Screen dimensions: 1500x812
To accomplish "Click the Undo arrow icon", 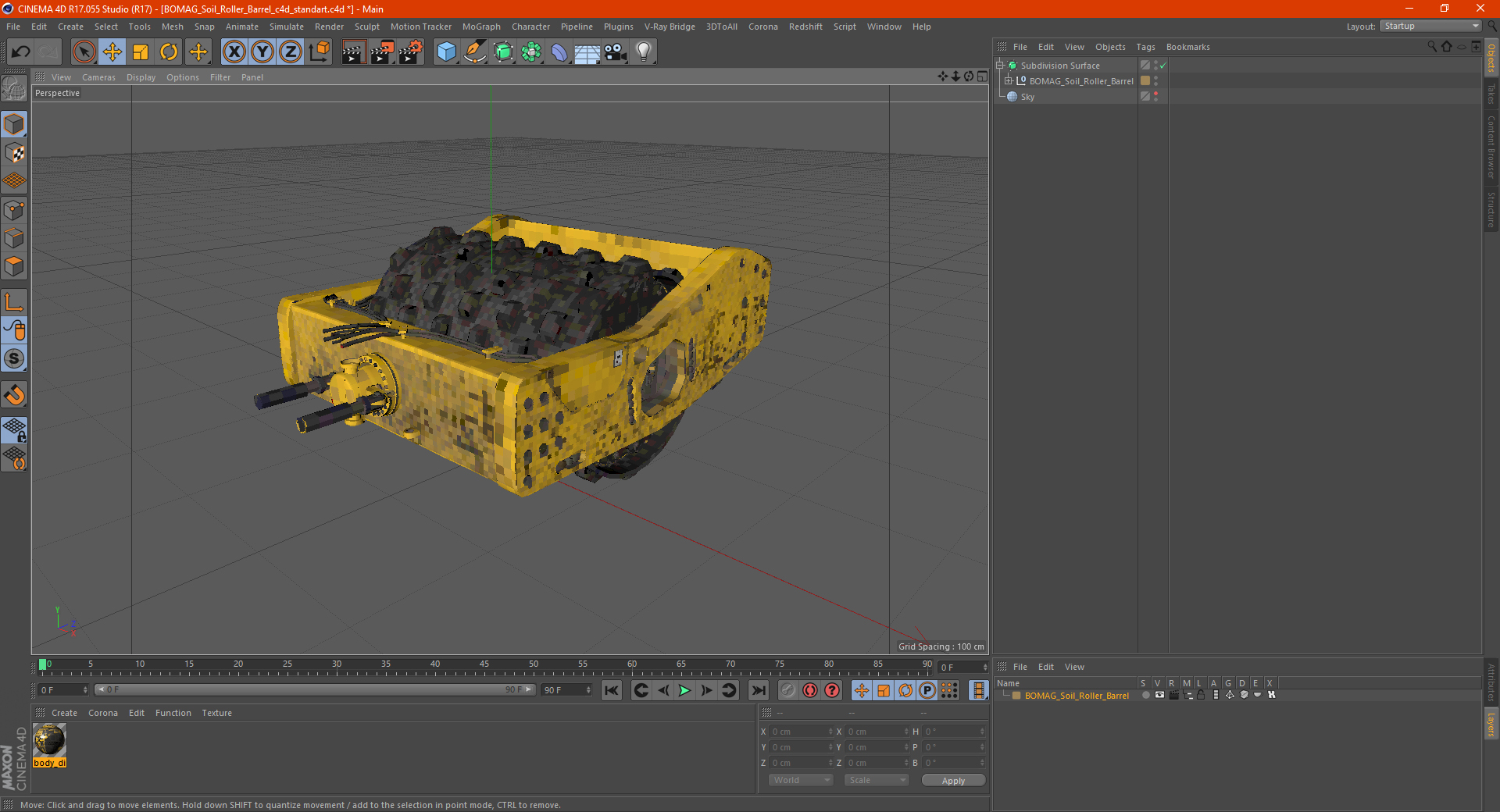I will point(21,52).
